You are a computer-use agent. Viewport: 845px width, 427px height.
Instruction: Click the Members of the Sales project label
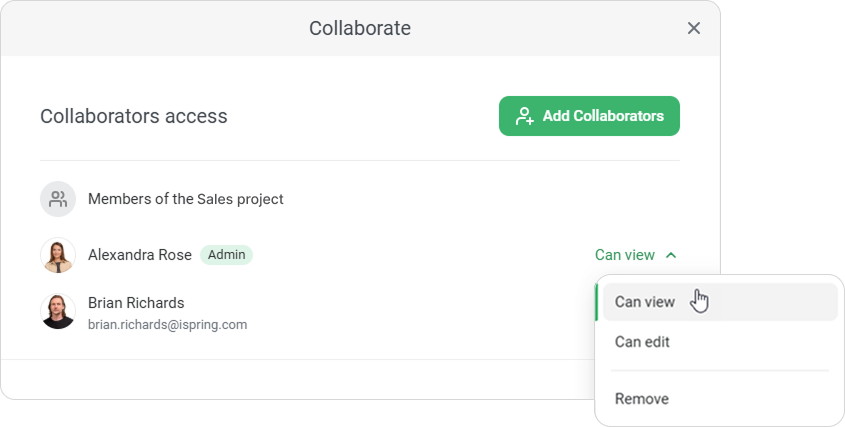coord(186,199)
